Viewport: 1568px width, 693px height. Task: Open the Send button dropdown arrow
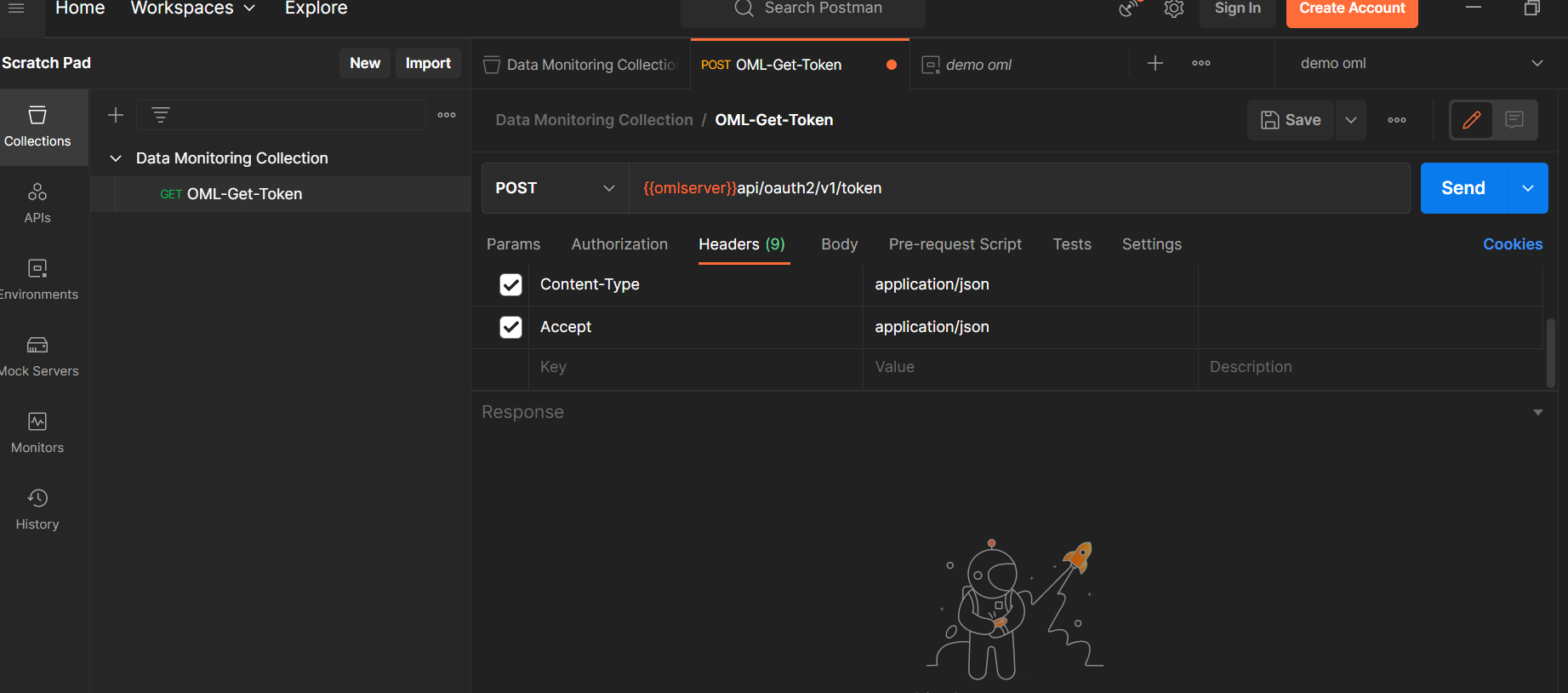point(1528,188)
